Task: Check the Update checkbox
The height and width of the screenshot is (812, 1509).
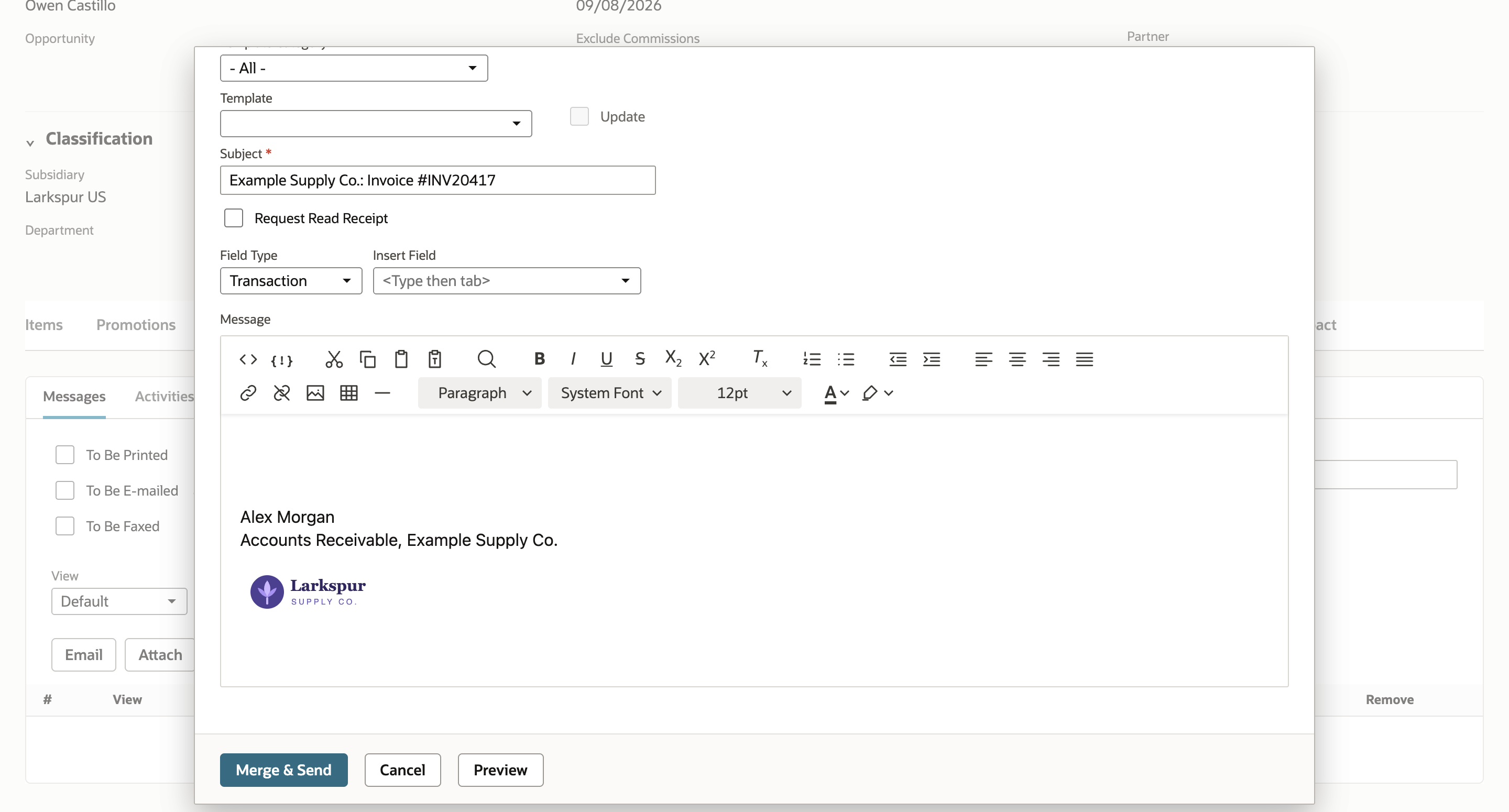Action: pos(579,116)
